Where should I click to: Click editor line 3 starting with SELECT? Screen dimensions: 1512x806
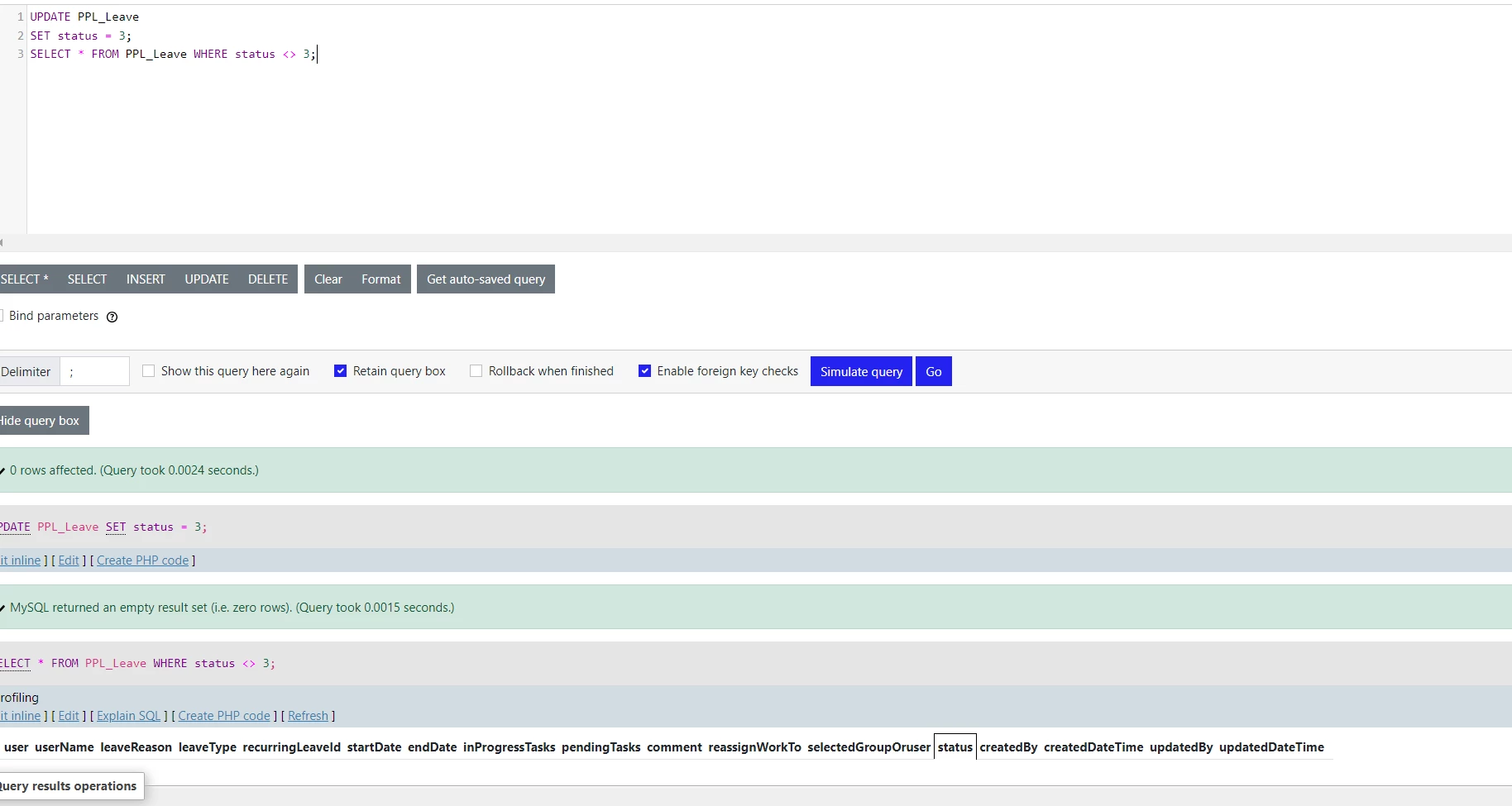173,54
